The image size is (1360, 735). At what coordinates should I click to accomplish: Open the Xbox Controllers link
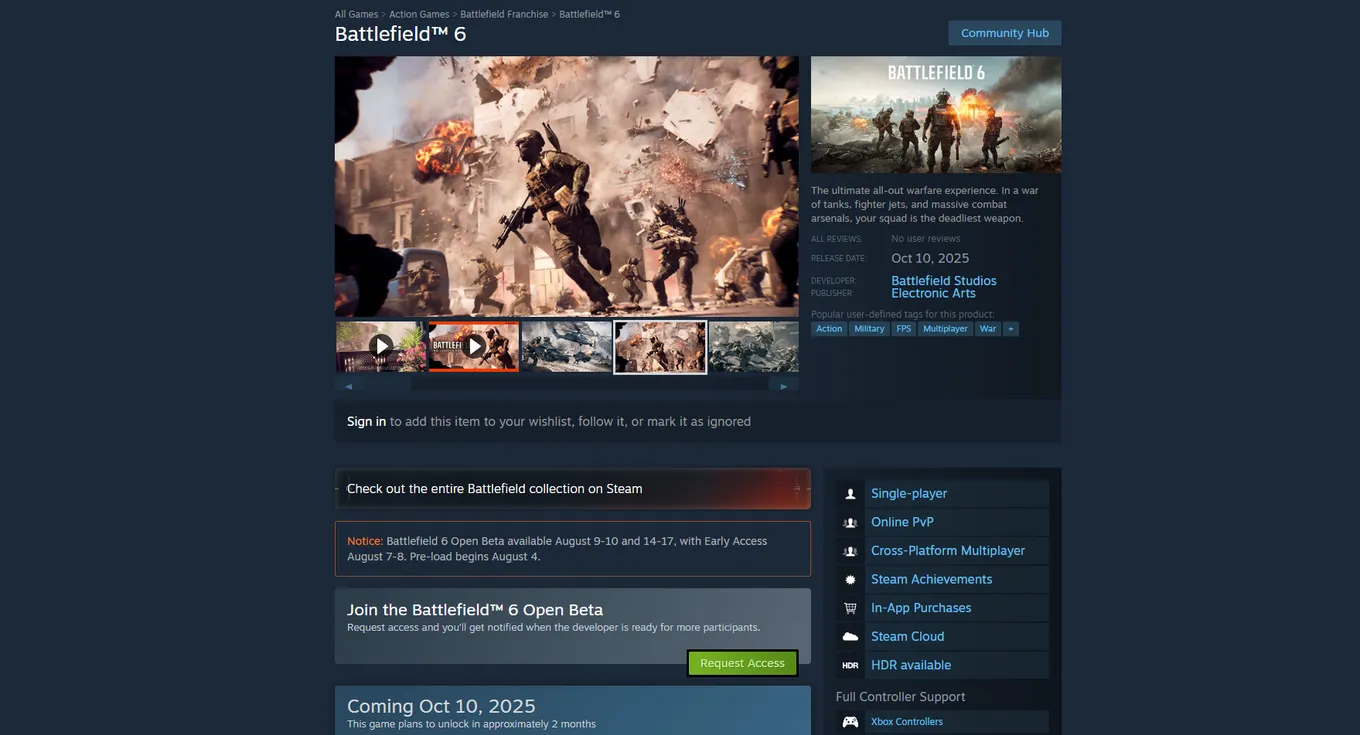click(x=907, y=722)
